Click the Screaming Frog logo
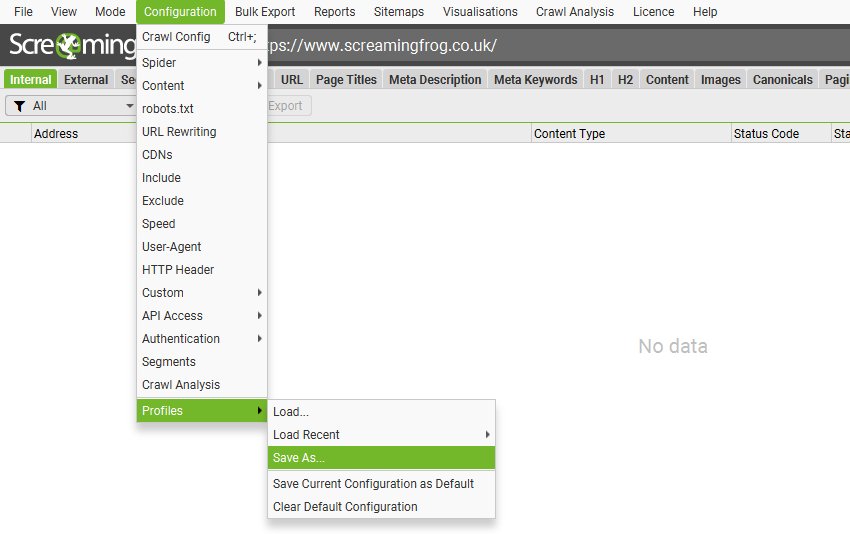The width and height of the screenshot is (850, 534). point(72,45)
